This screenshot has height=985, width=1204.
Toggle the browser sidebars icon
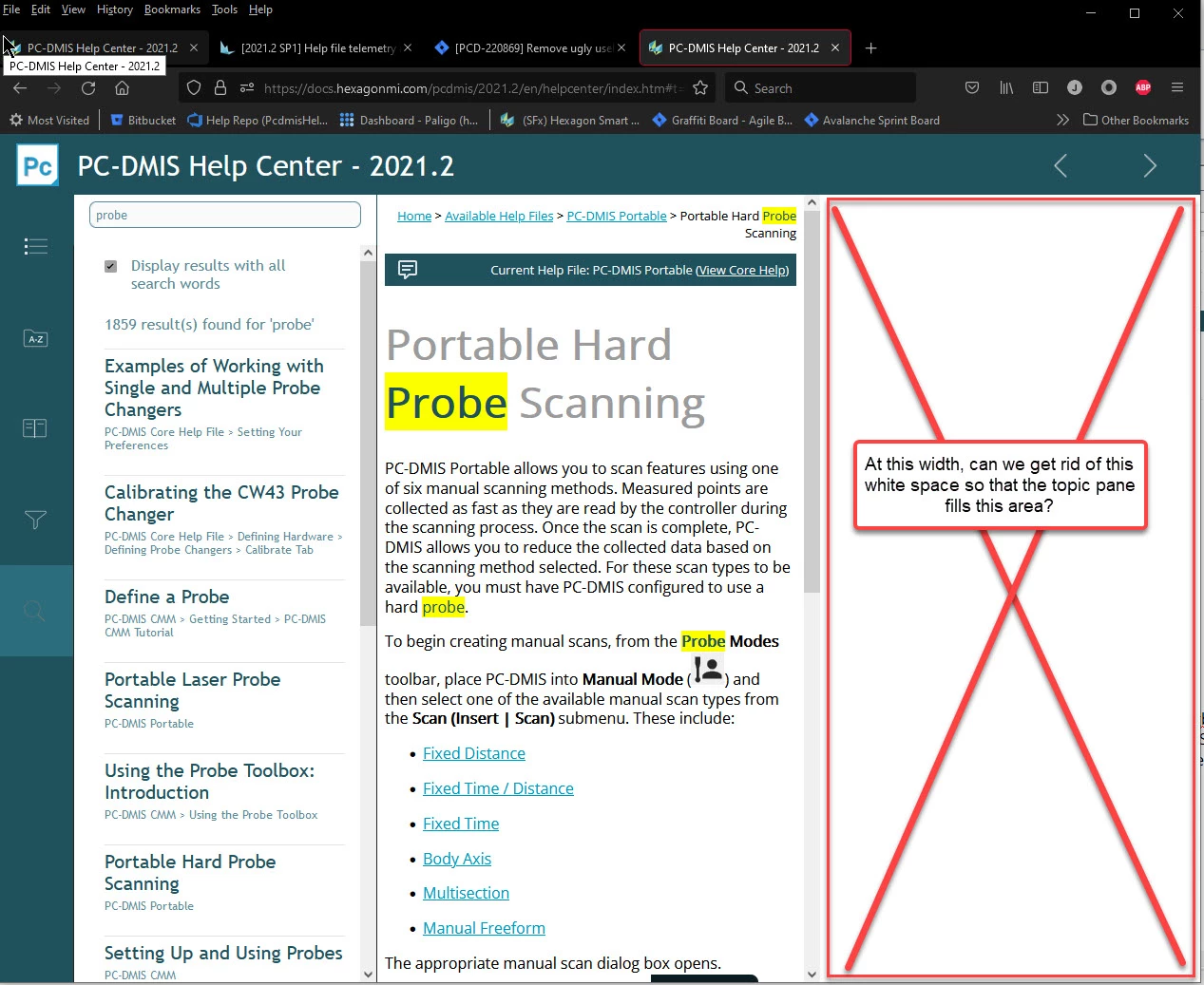click(1041, 87)
